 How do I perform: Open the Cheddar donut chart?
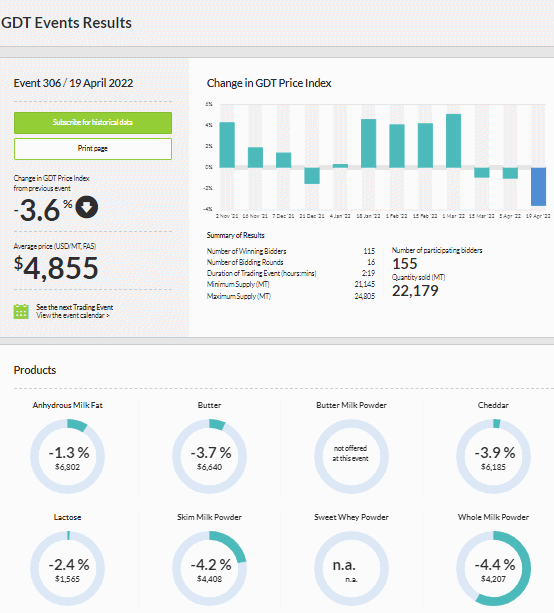pyautogui.click(x=493, y=456)
